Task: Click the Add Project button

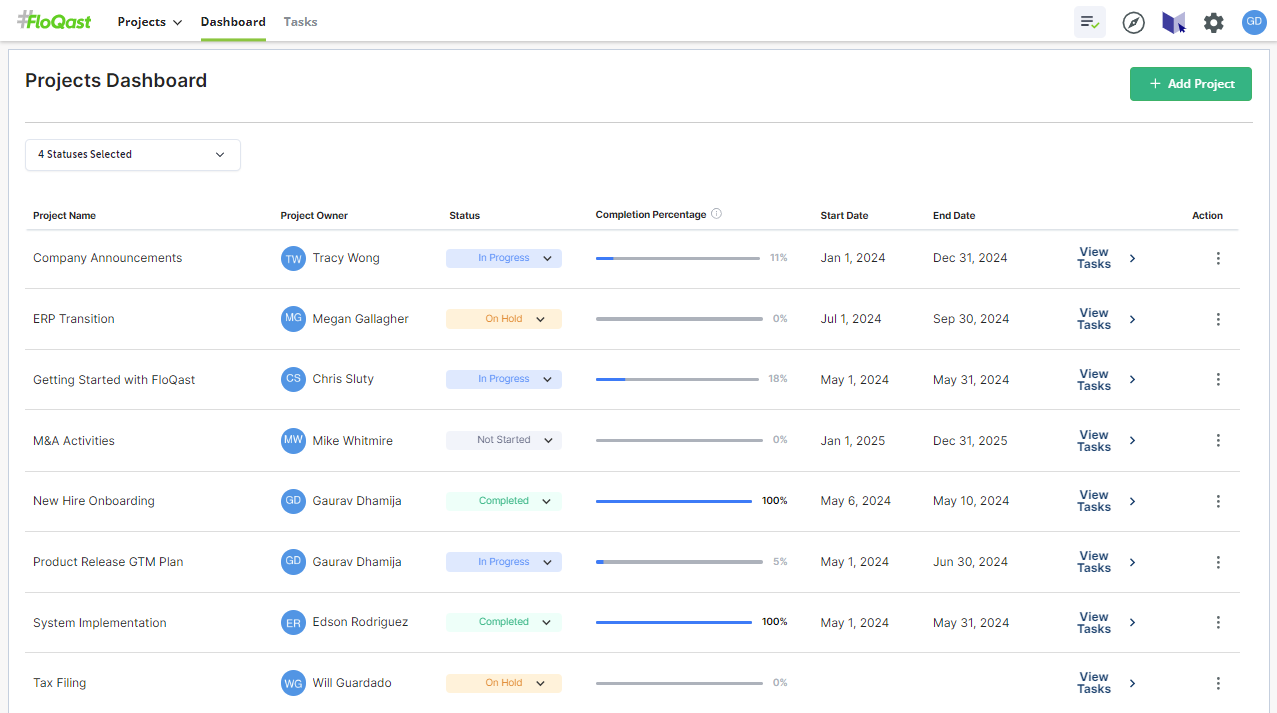Action: click(x=1191, y=84)
